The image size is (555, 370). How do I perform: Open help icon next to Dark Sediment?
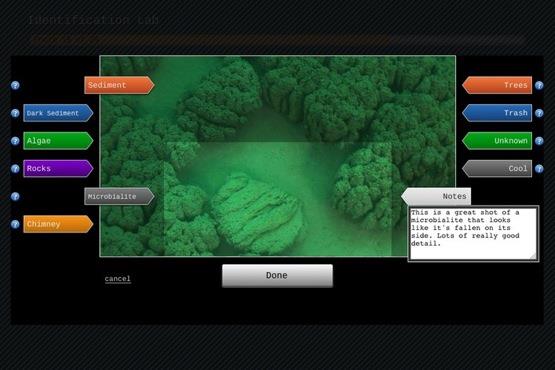point(15,113)
